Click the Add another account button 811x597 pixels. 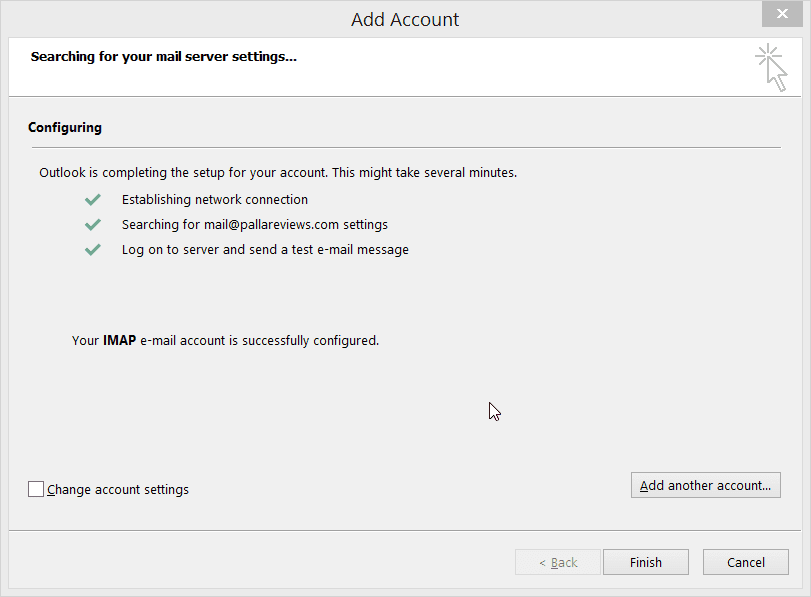[x=705, y=485]
